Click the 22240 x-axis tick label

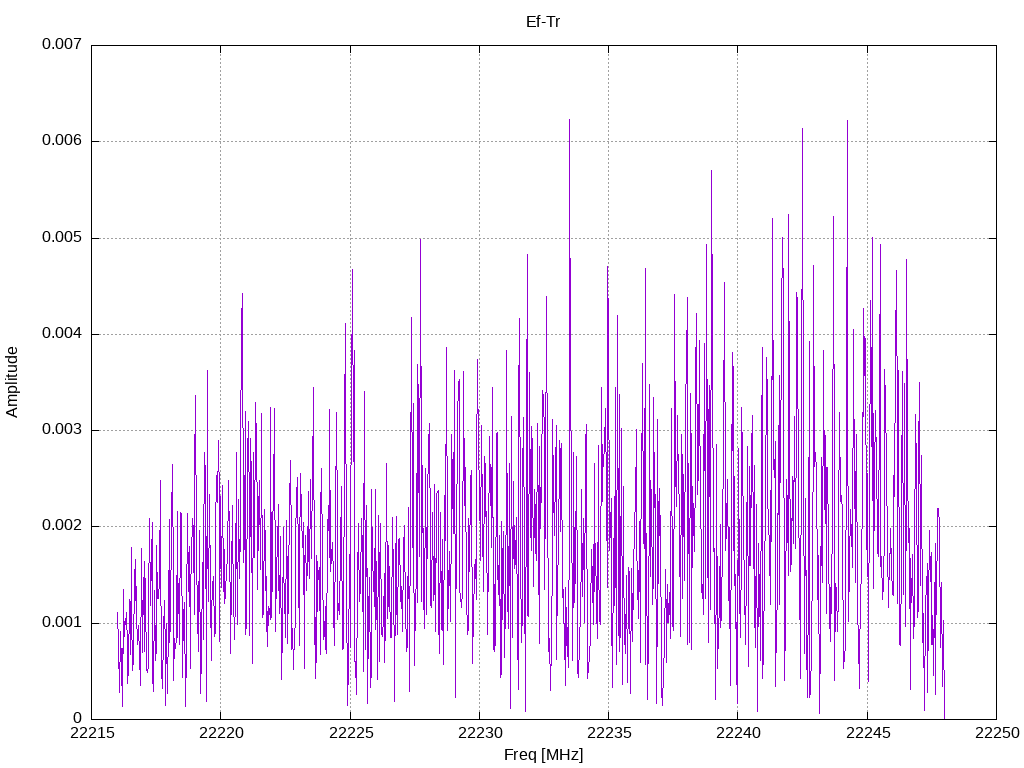tap(738, 733)
